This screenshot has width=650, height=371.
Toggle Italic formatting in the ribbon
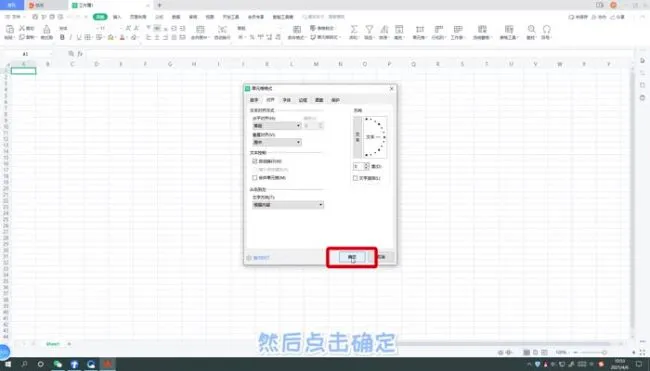70,37
